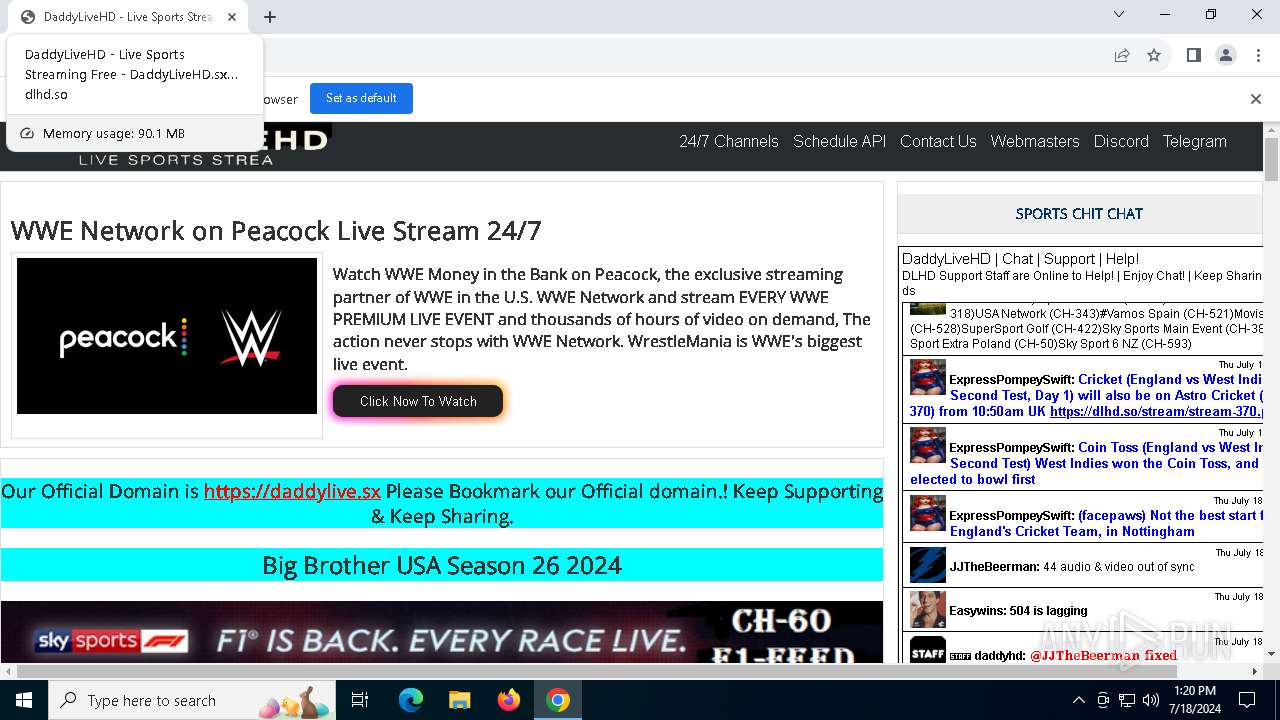
Task: Open the Discord link in navigation
Action: (x=1121, y=141)
